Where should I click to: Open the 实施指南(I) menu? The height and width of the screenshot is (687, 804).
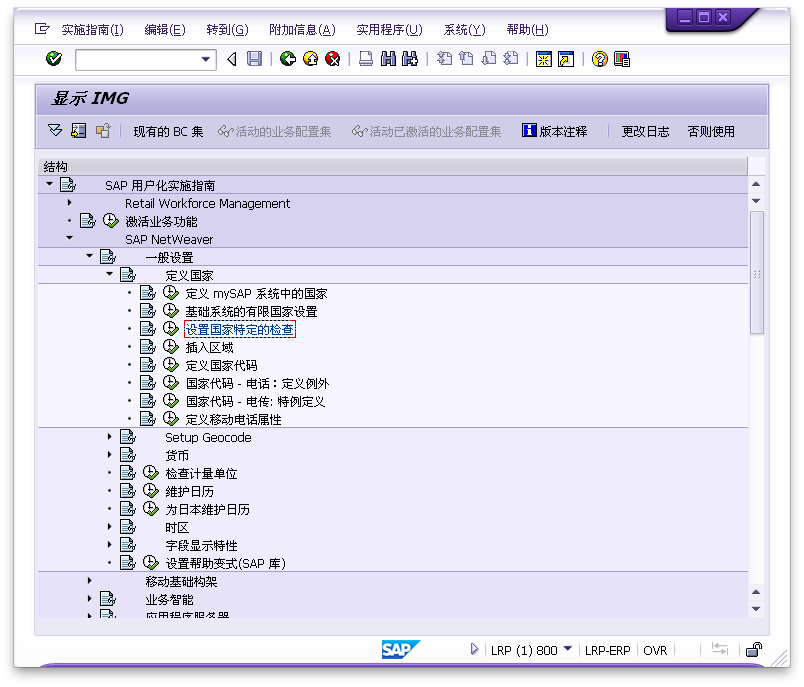click(x=92, y=30)
